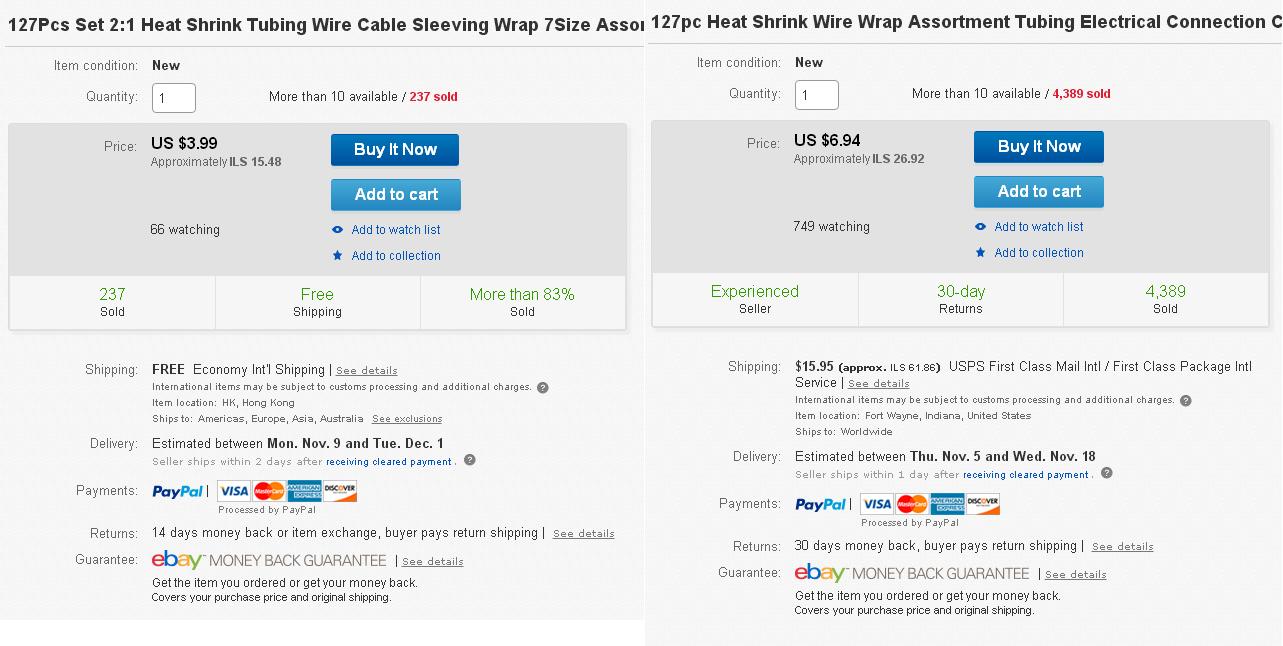Click the help icon next to left cleared payment
This screenshot has width=1283, height=646.
tap(470, 460)
